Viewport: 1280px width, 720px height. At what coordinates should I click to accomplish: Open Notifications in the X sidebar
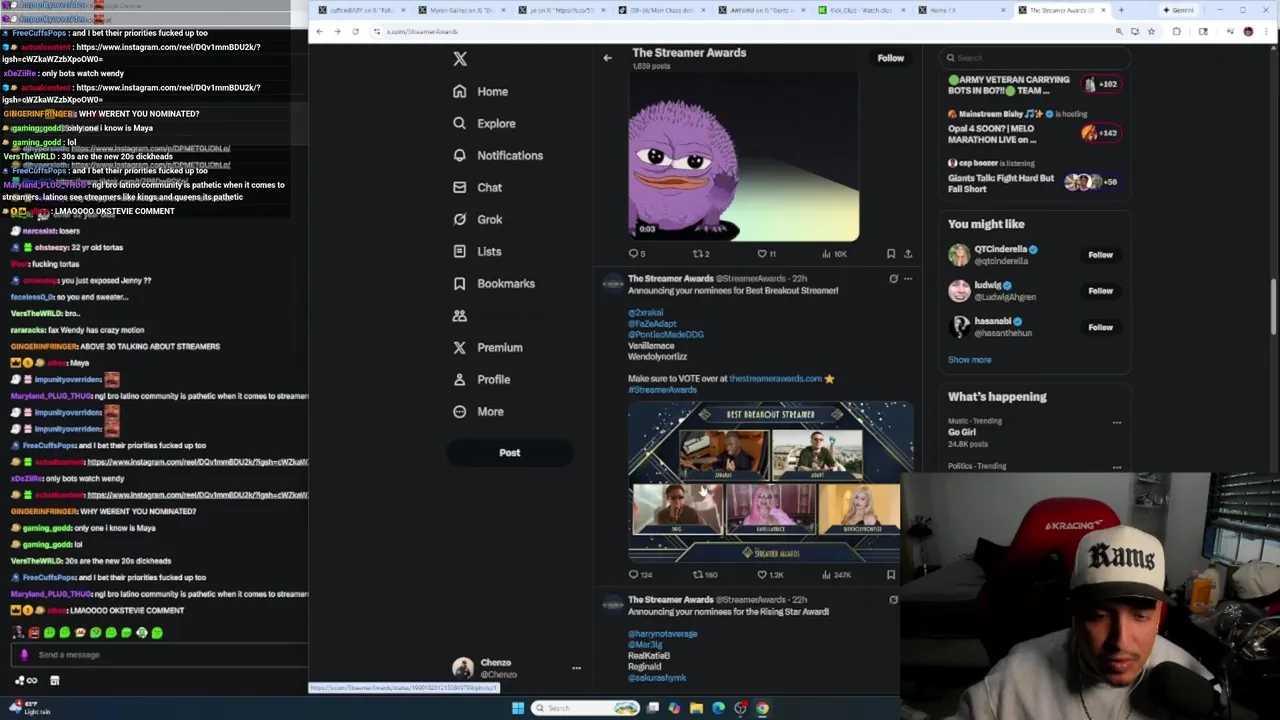(498, 155)
